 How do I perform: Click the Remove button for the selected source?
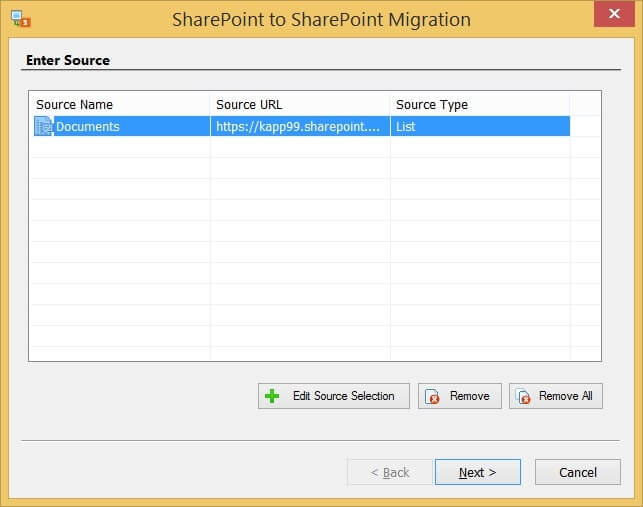(x=460, y=396)
